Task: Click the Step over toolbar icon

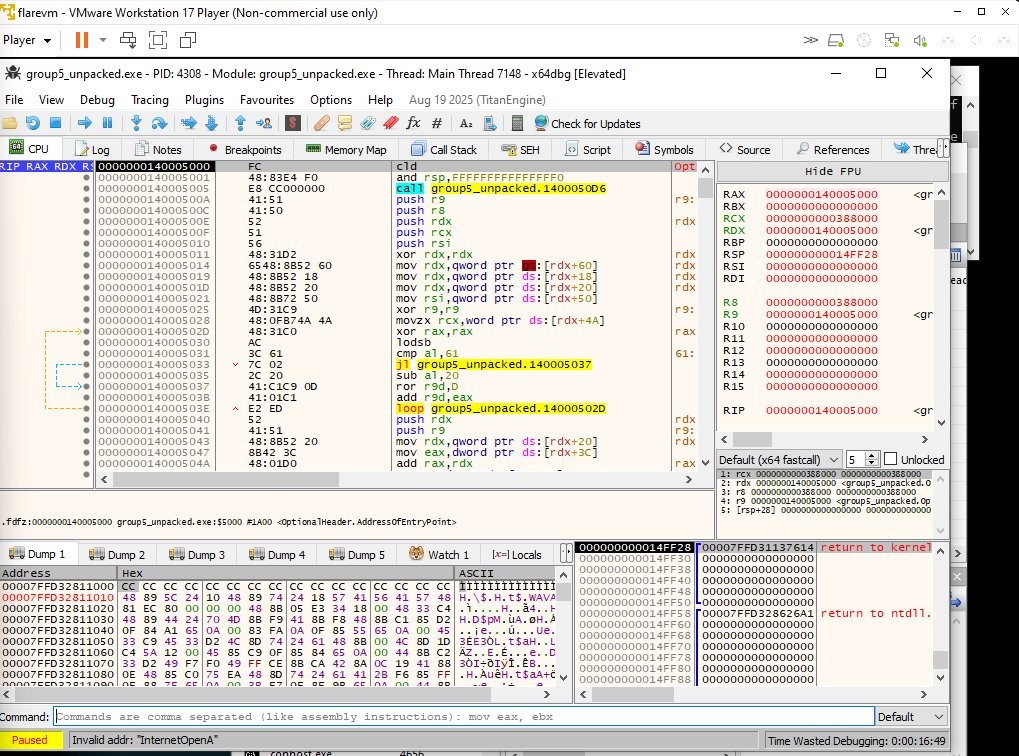Action: tap(160, 123)
